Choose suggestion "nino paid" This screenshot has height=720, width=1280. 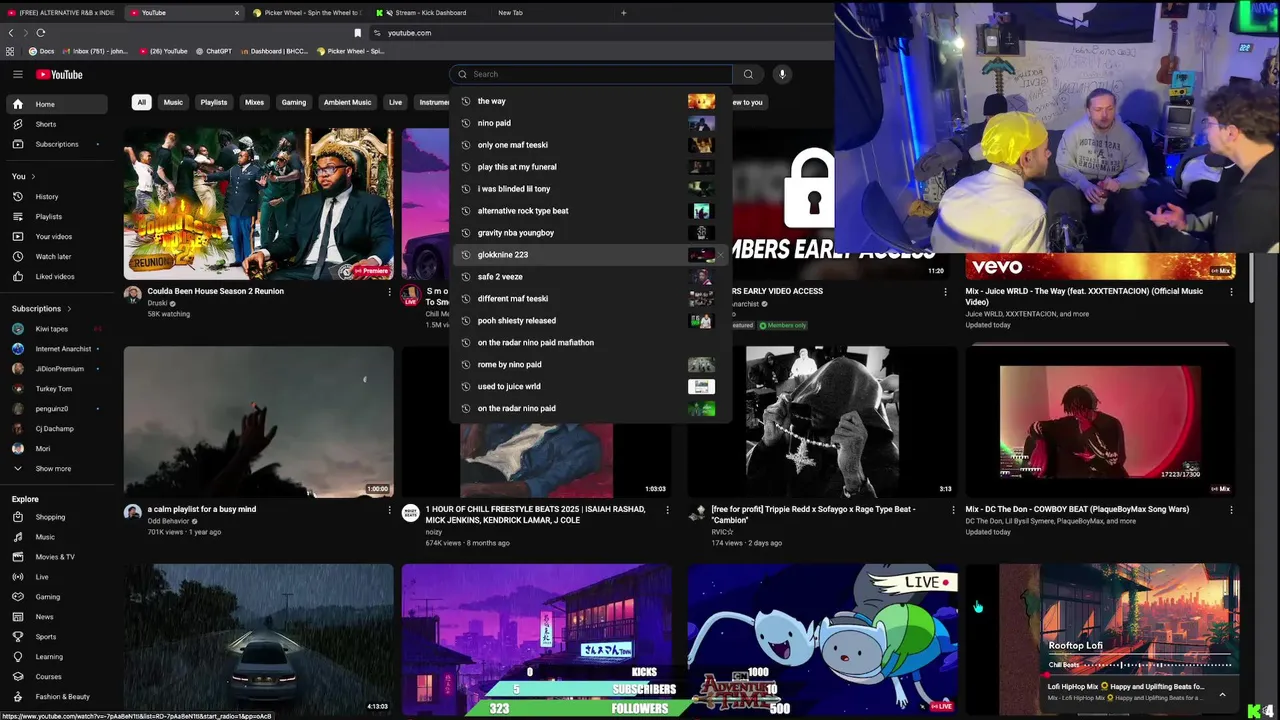[591, 123]
